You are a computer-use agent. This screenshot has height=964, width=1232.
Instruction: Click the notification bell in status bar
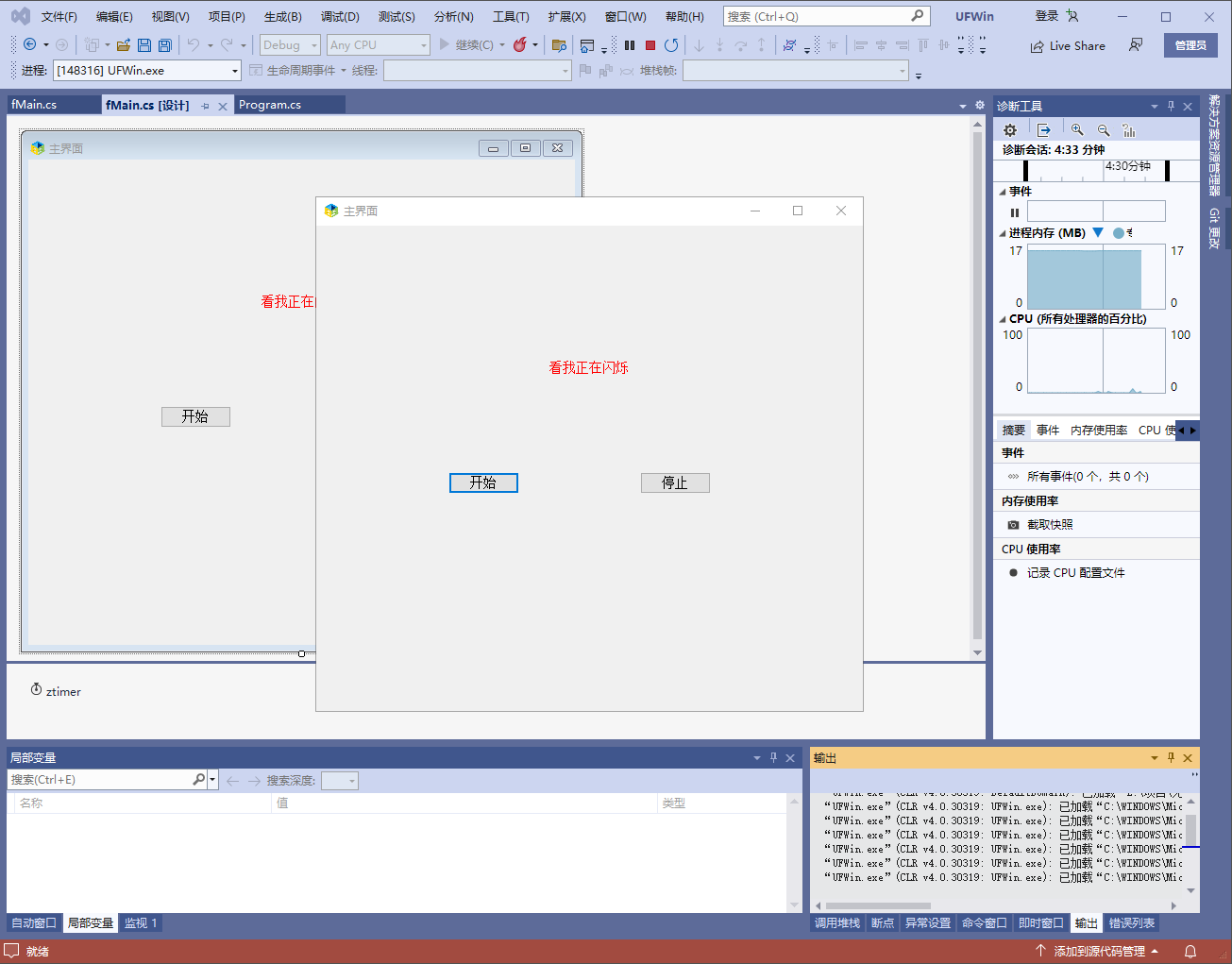click(1190, 951)
